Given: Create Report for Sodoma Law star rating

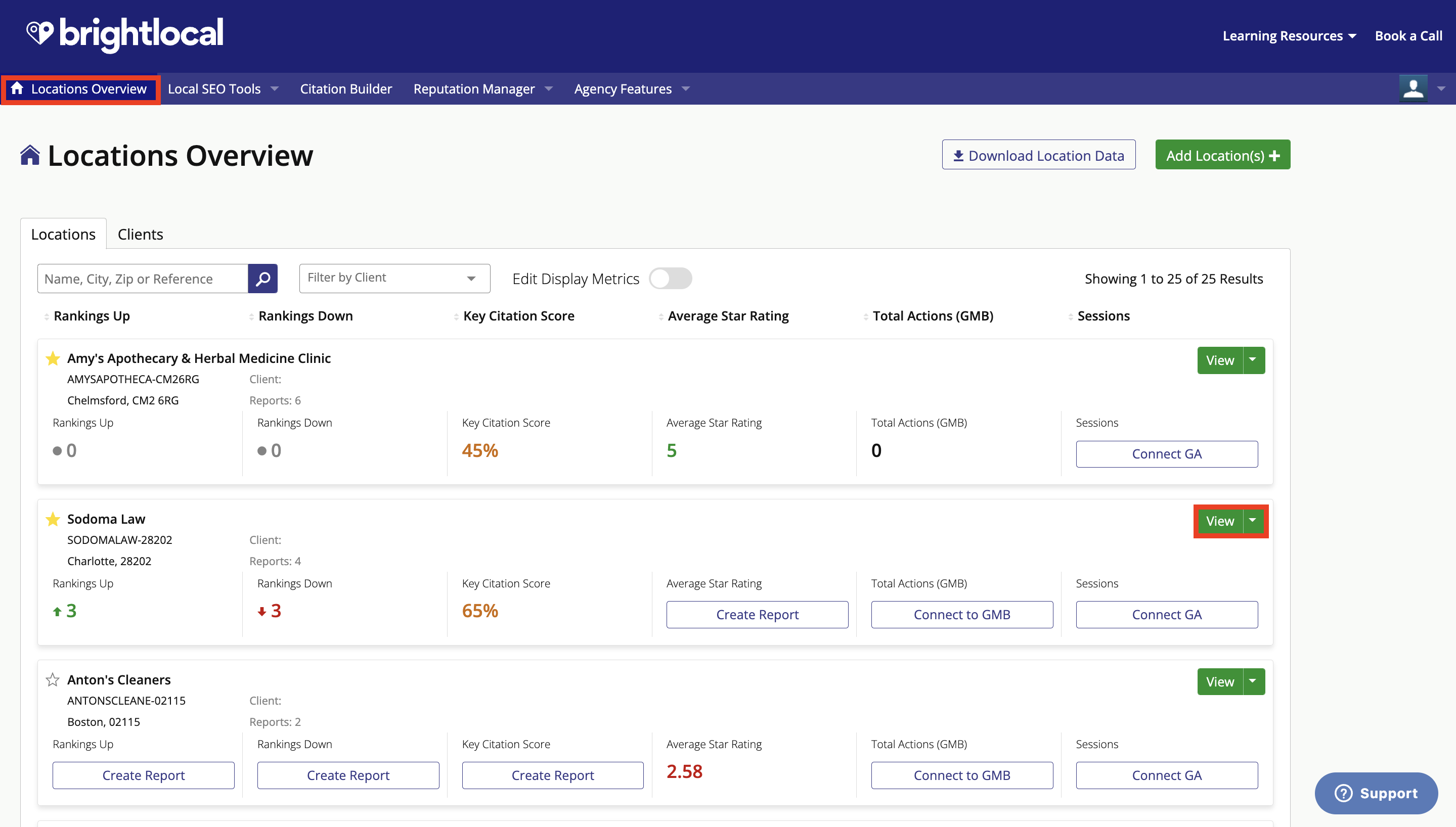Looking at the screenshot, I should tap(757, 615).
